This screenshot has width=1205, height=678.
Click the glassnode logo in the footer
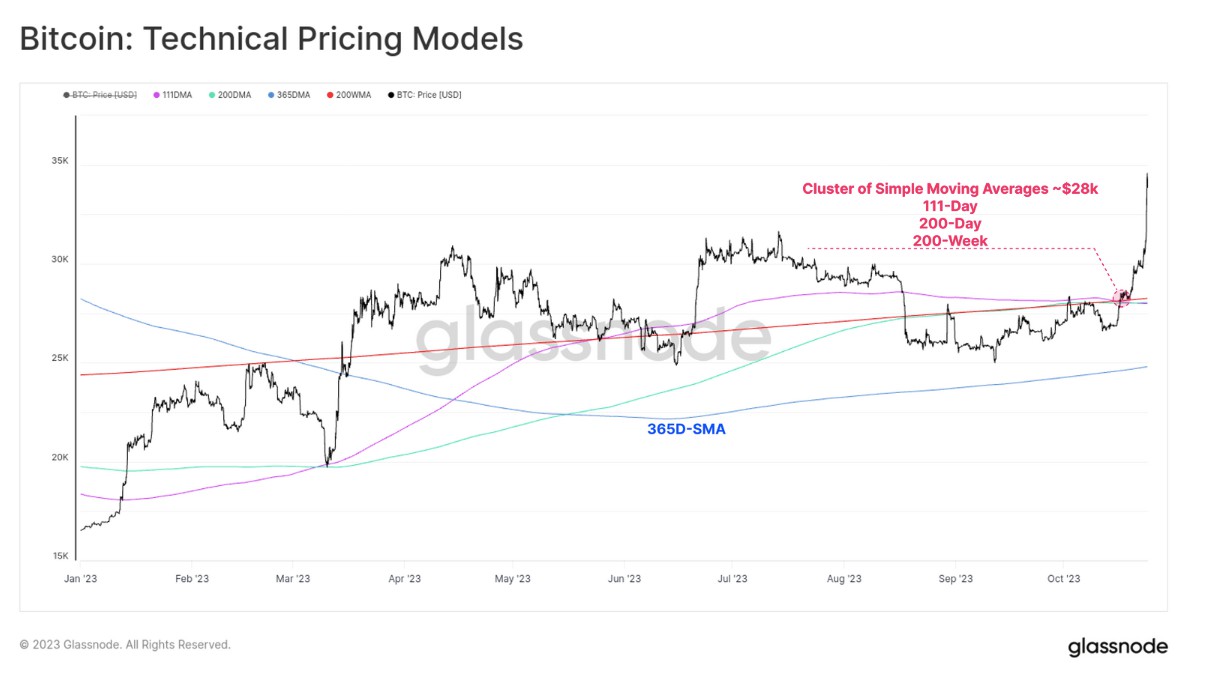pos(1117,646)
